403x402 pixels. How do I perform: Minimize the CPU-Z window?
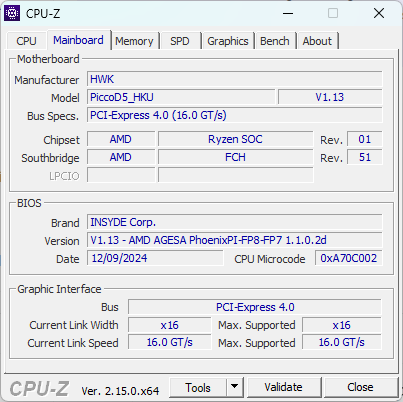coord(288,13)
